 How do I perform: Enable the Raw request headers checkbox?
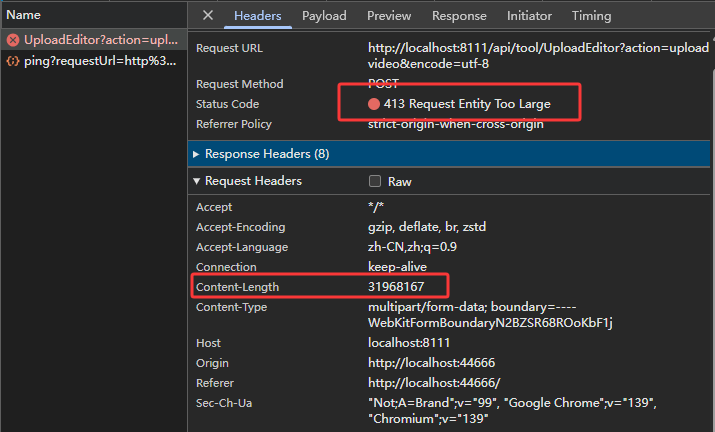[376, 182]
